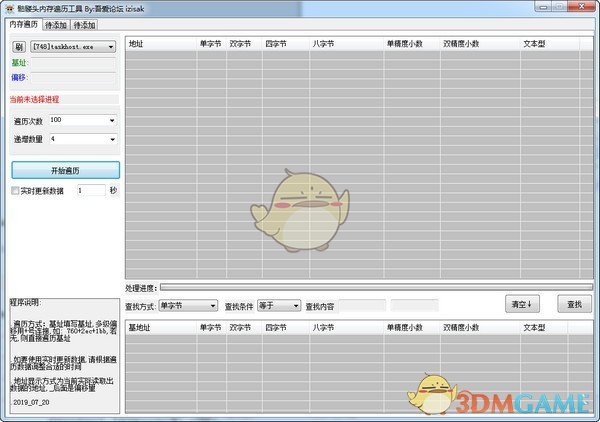Click the 刷 refresh process button
Screen dimensions: 600x422
19,47
